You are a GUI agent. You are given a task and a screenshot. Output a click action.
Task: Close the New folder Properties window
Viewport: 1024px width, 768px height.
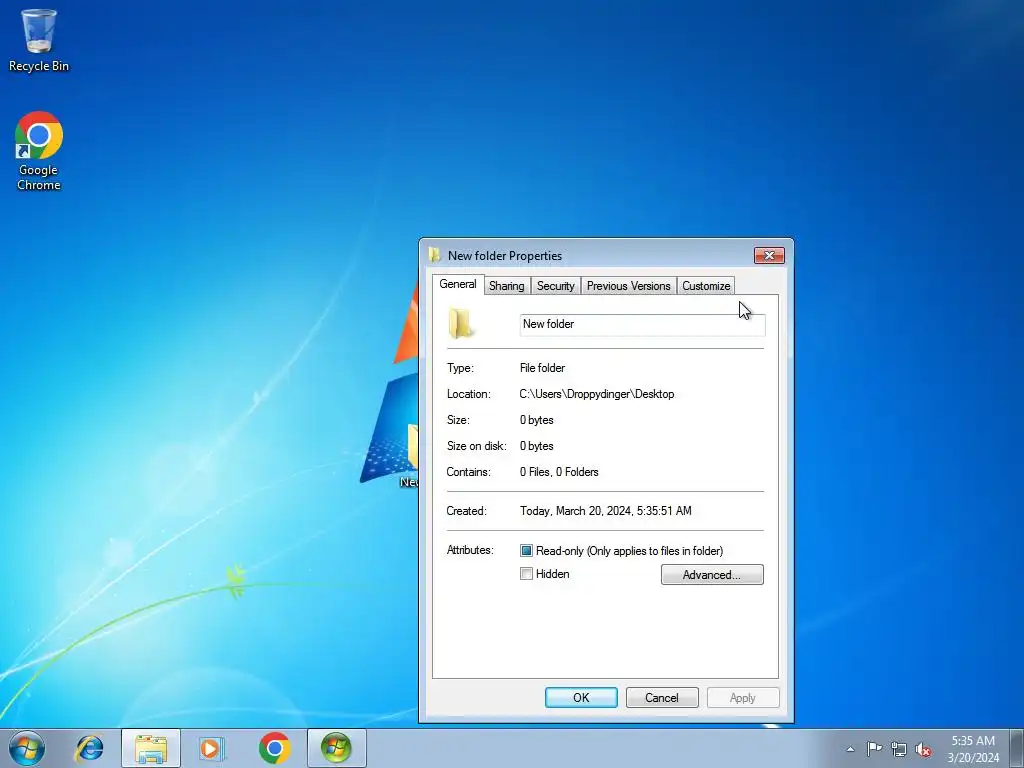769,255
